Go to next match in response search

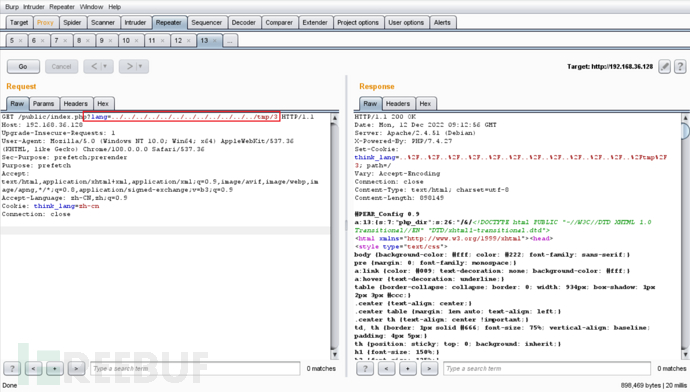coord(429,368)
